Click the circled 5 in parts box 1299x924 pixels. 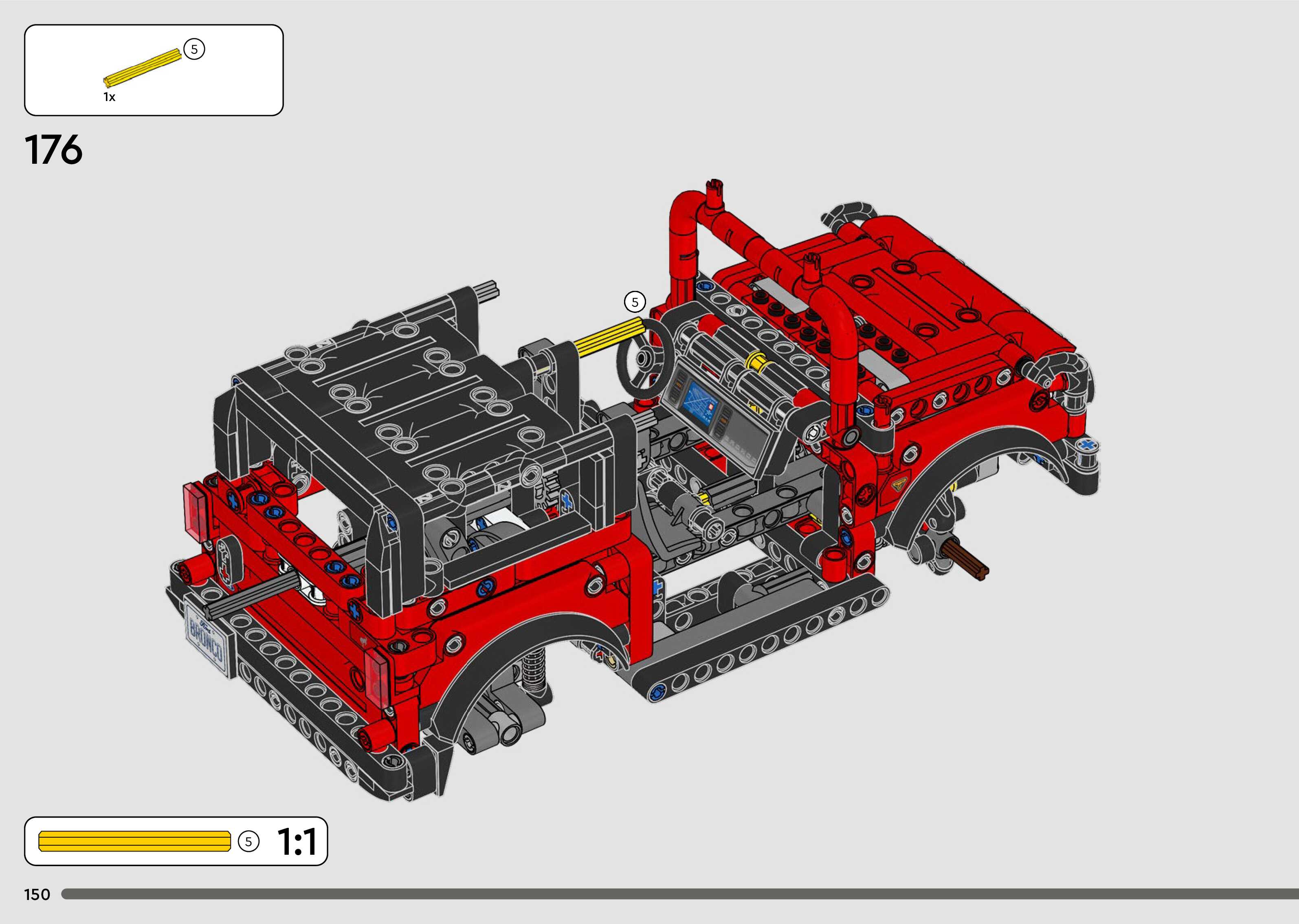click(x=194, y=50)
